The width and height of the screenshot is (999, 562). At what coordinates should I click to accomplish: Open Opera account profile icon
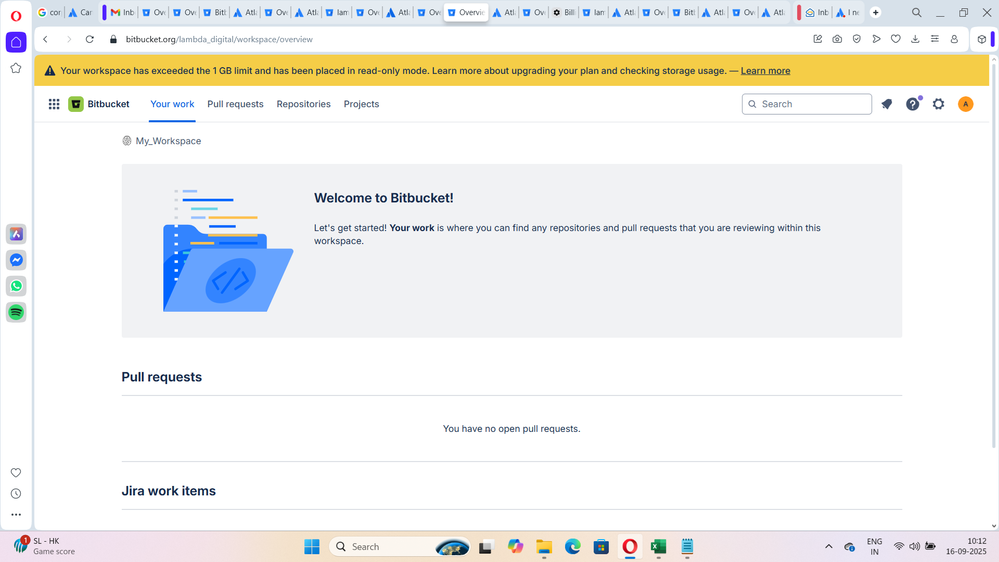coord(954,40)
